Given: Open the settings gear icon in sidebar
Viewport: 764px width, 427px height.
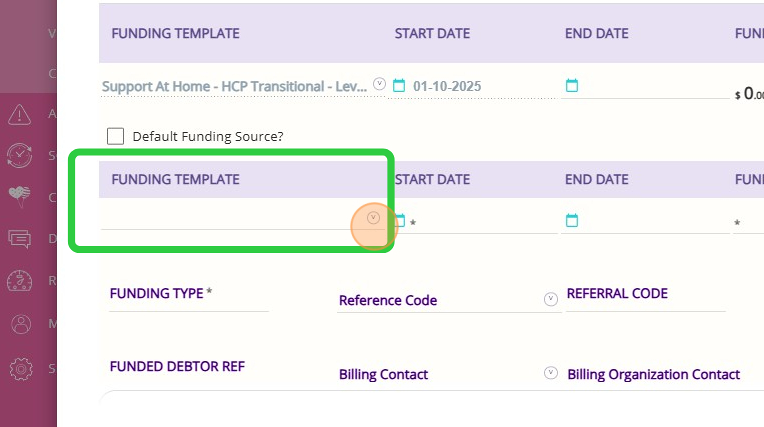Looking at the screenshot, I should (x=19, y=368).
